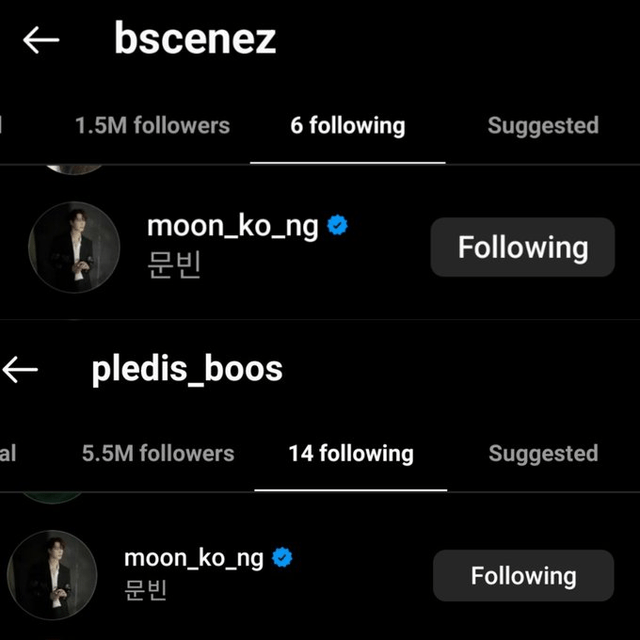The width and height of the screenshot is (640, 640).
Task: Click the bscenez profile title
Action: [195, 40]
